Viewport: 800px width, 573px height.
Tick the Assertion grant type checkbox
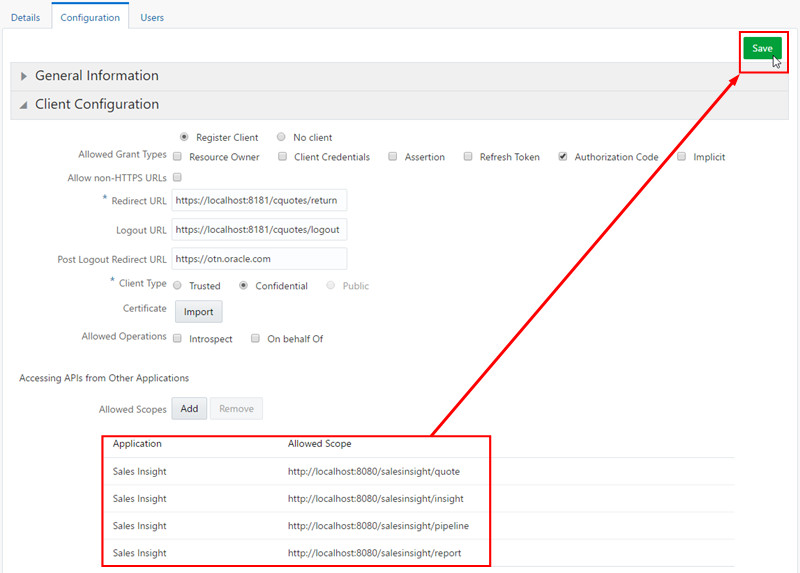392,156
